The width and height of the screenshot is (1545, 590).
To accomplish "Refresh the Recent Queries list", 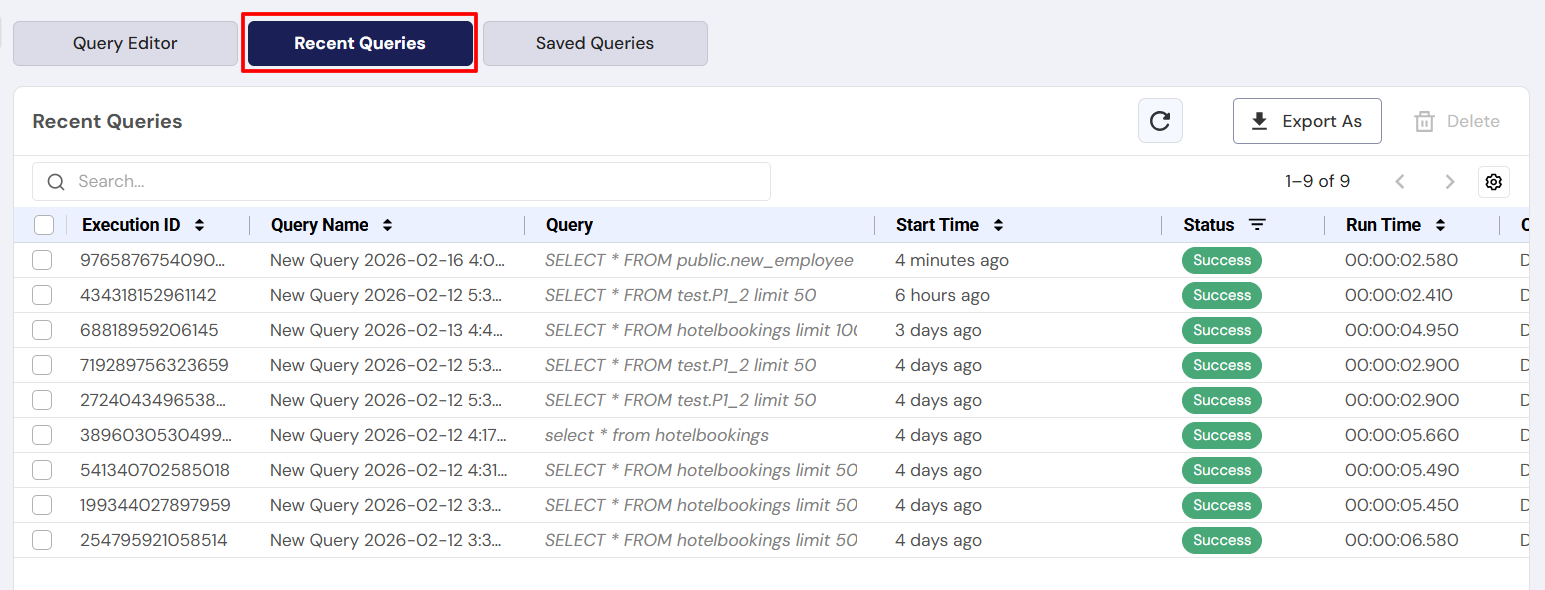I will [1159, 120].
